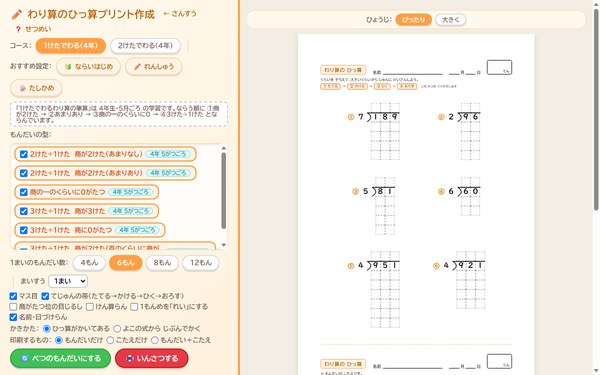Apply the ならいはじめ preset
The image size is (600, 375).
pos(89,67)
